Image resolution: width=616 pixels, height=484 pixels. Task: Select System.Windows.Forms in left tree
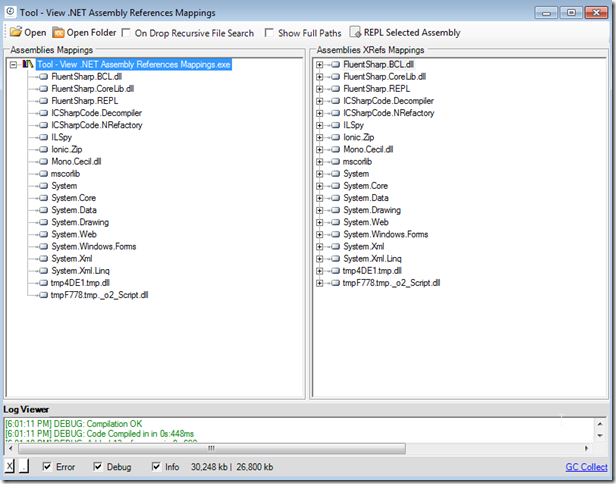pos(94,247)
